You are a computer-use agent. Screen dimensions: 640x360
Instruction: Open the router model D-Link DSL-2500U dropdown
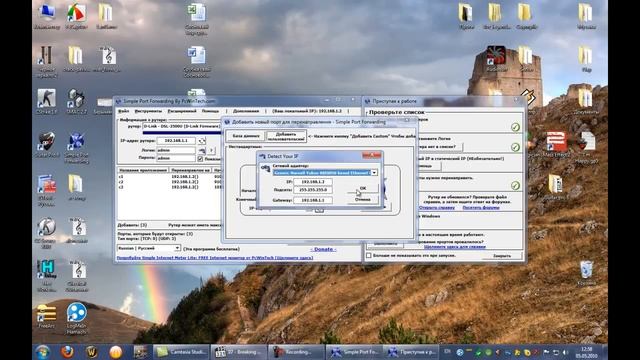coord(182,126)
